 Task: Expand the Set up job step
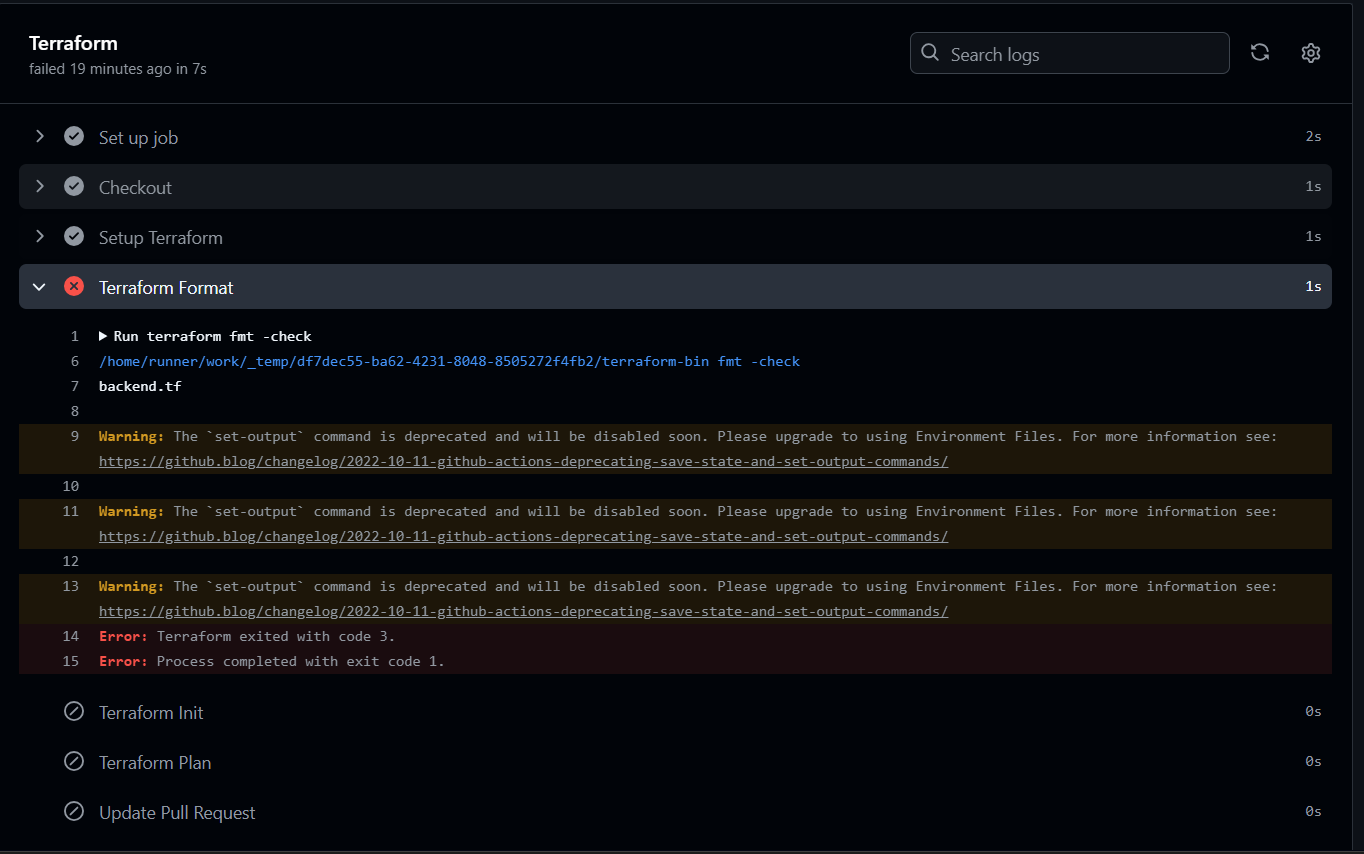(x=40, y=136)
